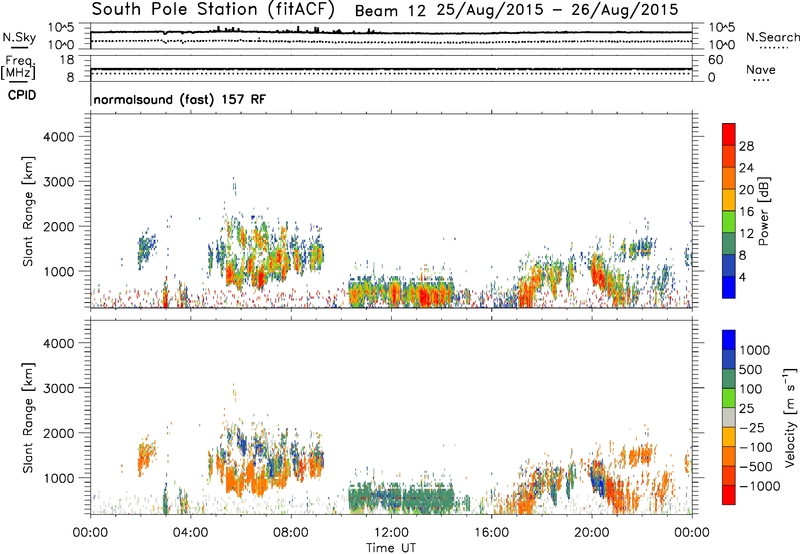Click the '10^5' left tick of sky noise panel
Viewport: 800px width, 554px height.
(61, 28)
